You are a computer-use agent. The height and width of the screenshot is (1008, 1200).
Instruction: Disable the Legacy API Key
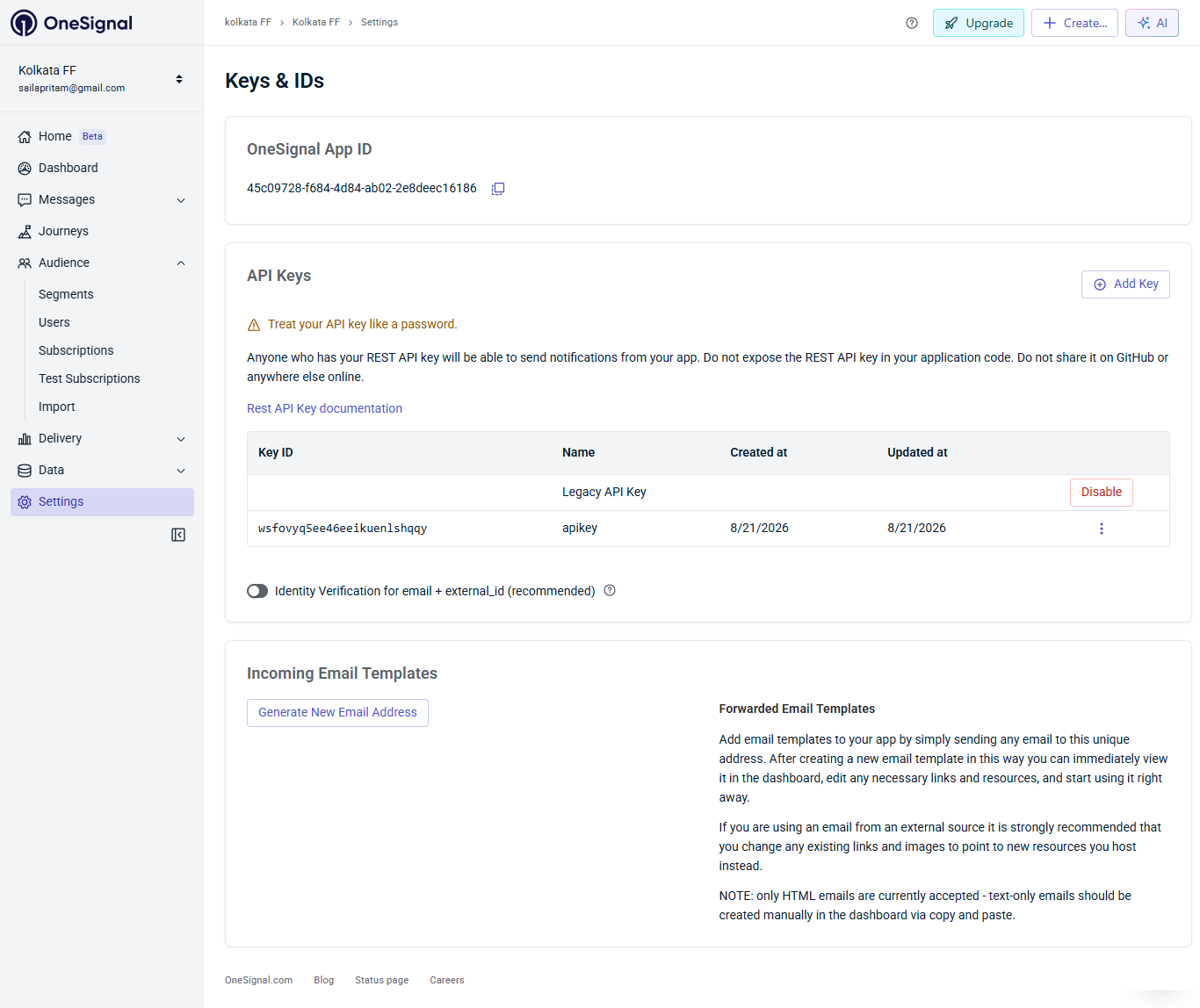1102,493
